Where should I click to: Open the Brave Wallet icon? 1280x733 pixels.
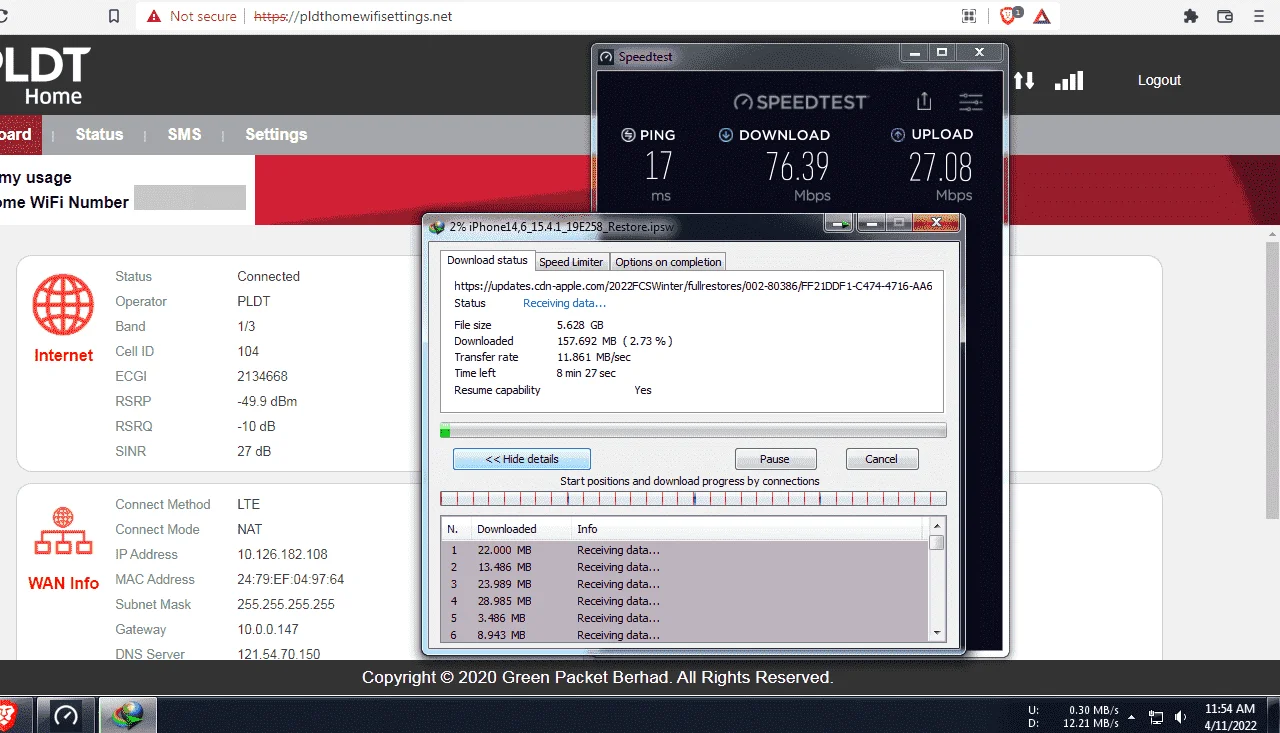click(x=1224, y=16)
